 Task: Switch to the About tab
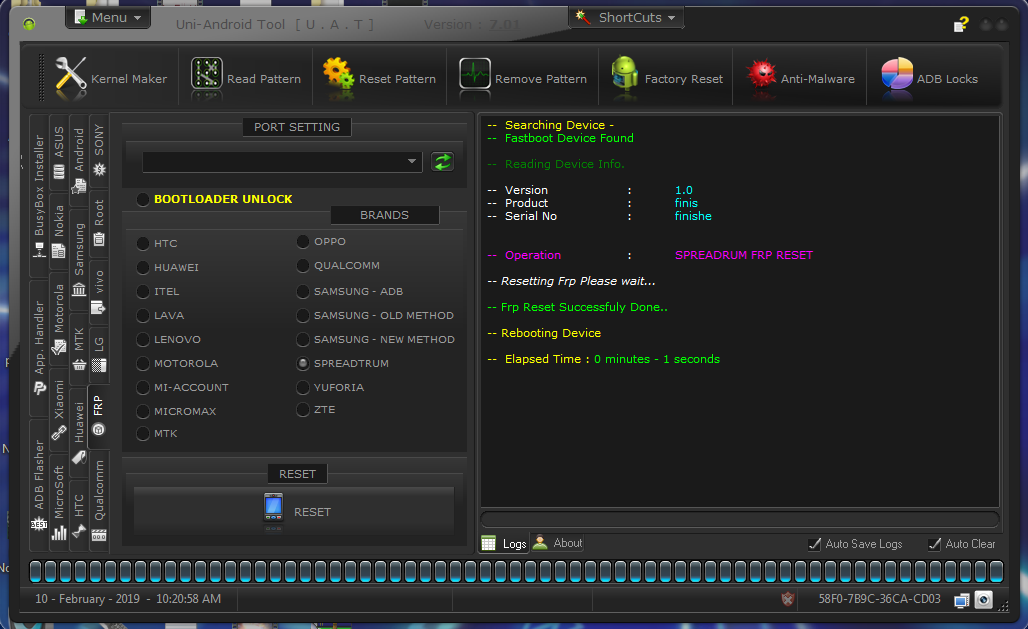(557, 543)
